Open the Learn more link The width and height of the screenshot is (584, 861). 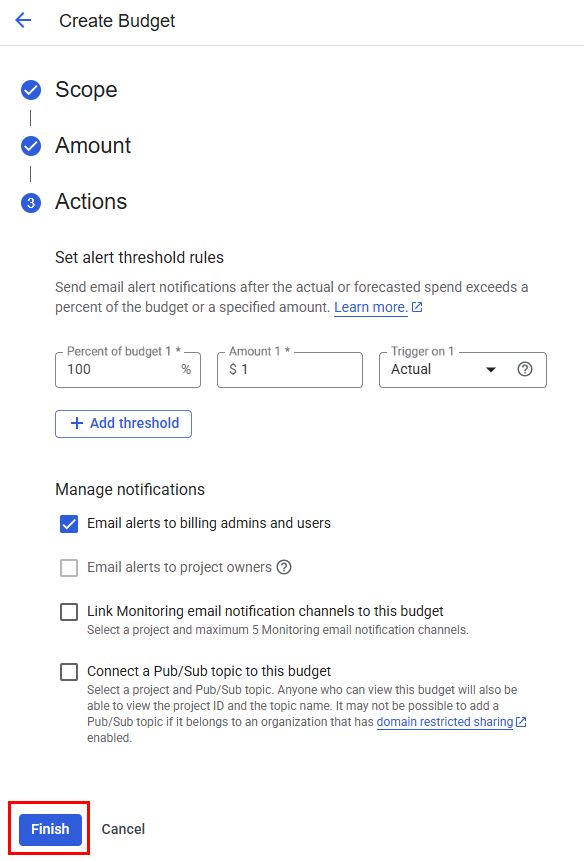(370, 307)
